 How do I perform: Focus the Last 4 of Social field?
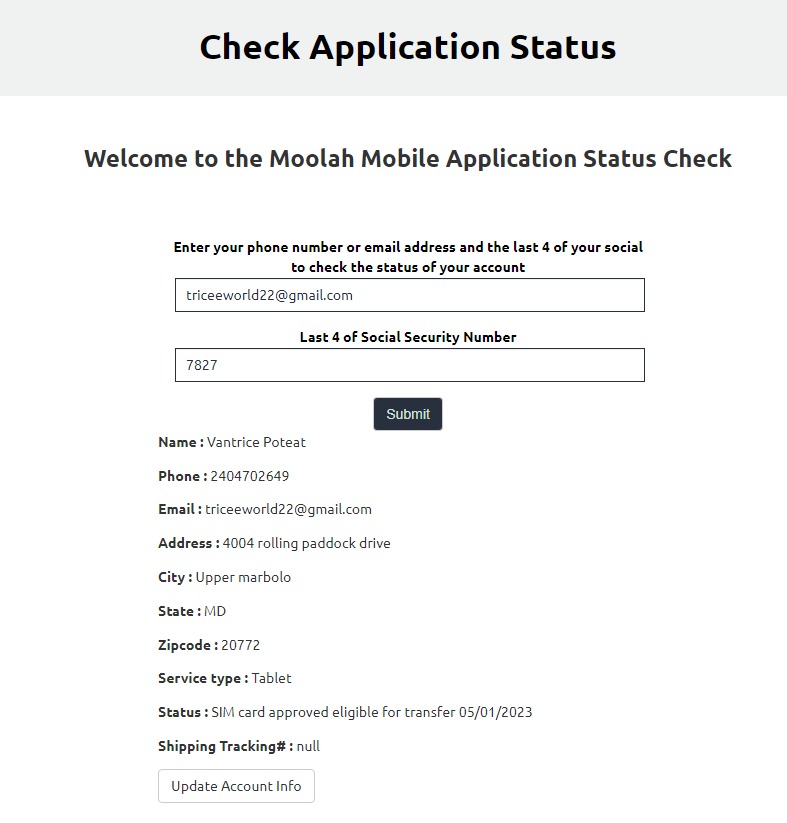[x=410, y=365]
